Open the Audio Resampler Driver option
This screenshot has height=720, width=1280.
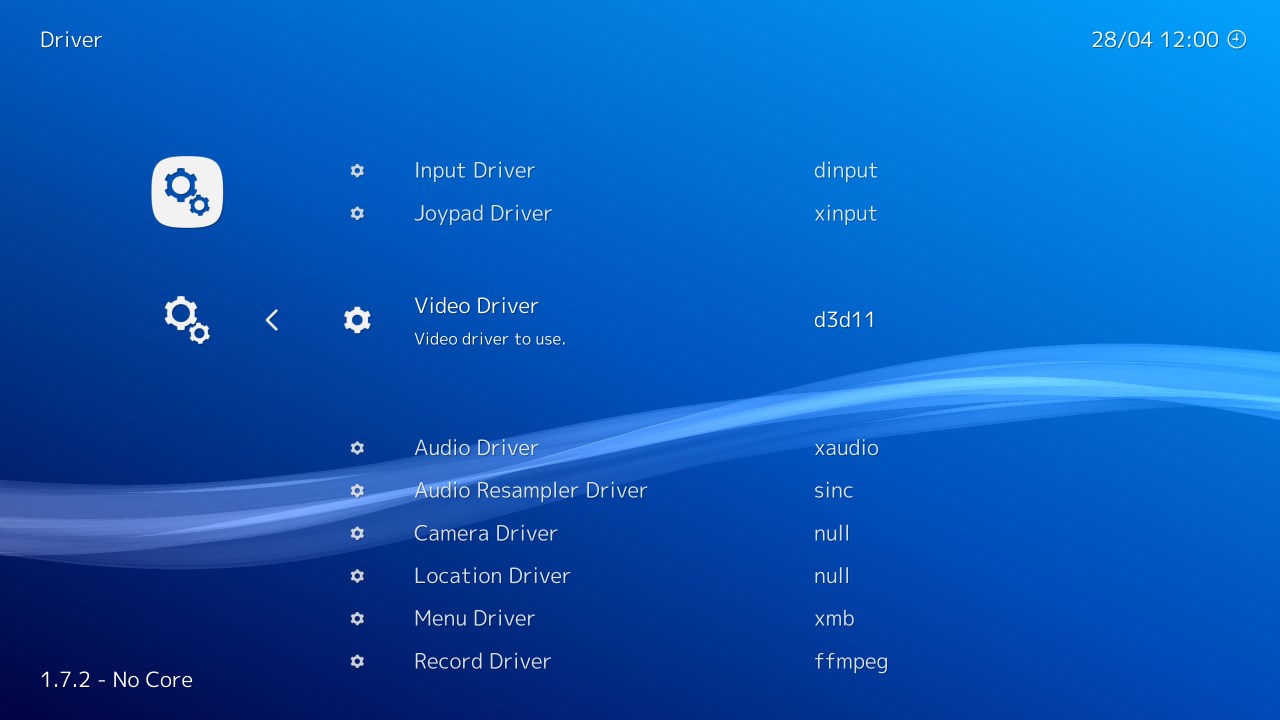[531, 491]
